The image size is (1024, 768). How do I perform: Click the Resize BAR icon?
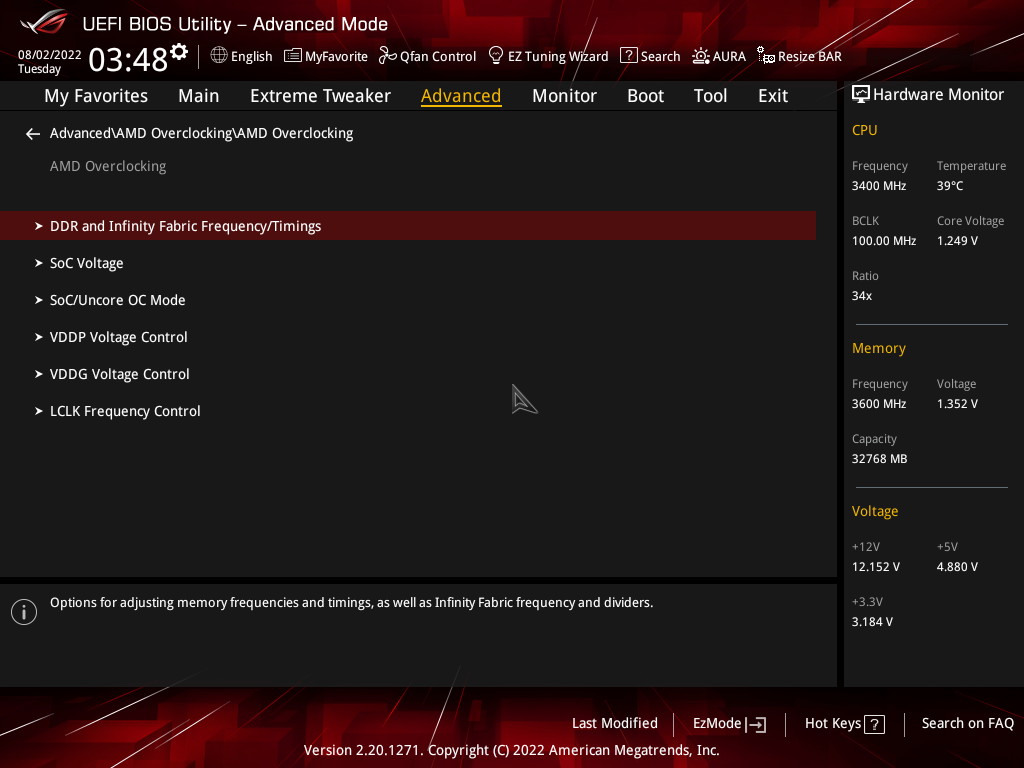765,56
